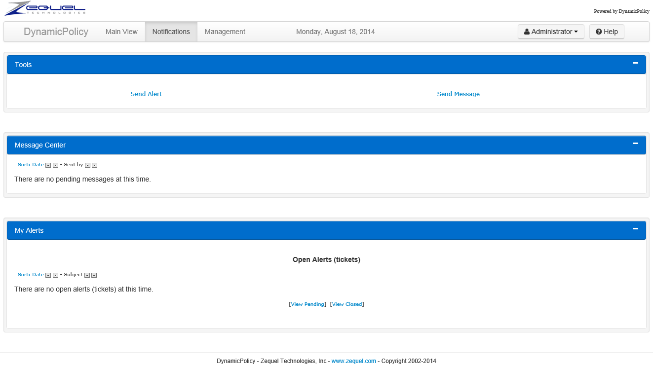The height and width of the screenshot is (366, 653).
Task: Click second Date sort arrow in Message Center
Action: point(55,165)
